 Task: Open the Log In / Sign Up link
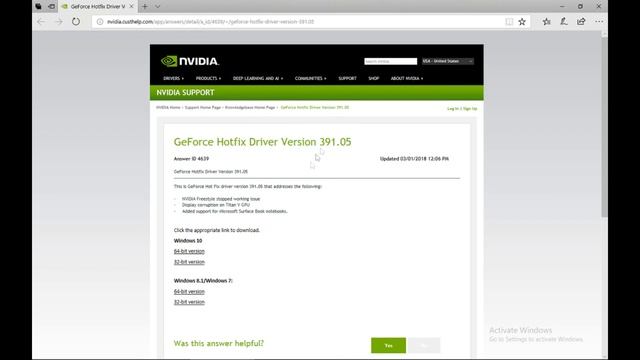(462, 109)
